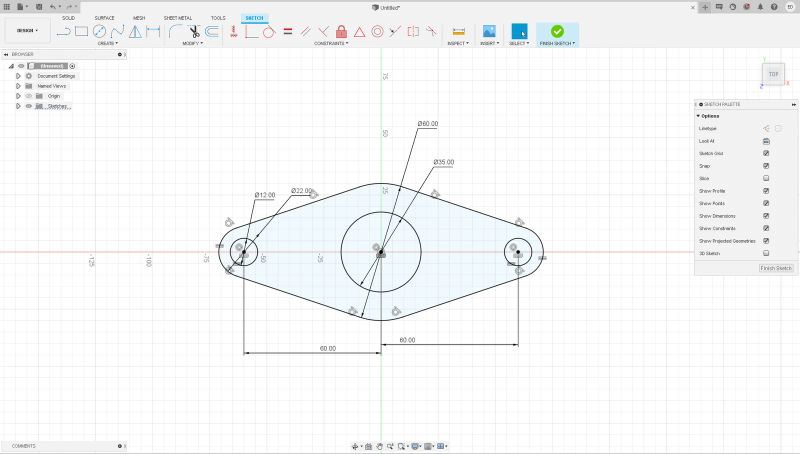The height and width of the screenshot is (454, 800).
Task: Hide the Sketches folder with eye icon
Action: 29,106
